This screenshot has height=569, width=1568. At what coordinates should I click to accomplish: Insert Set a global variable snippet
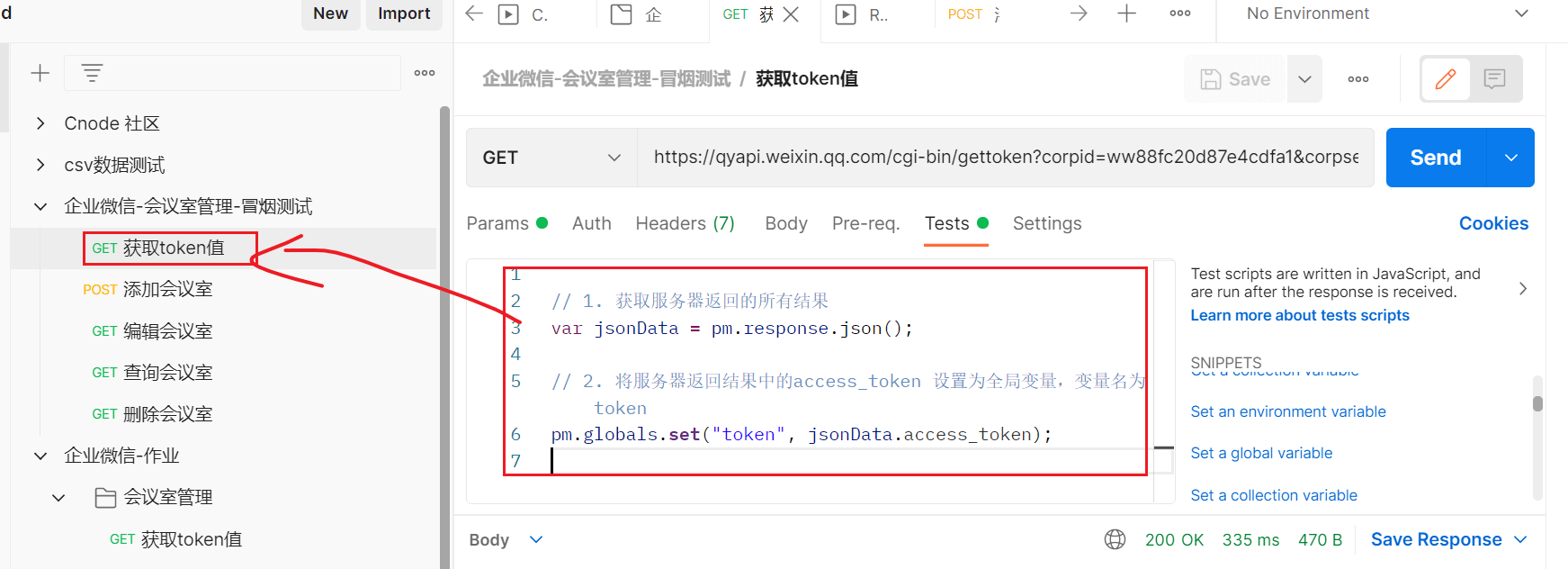(1261, 453)
